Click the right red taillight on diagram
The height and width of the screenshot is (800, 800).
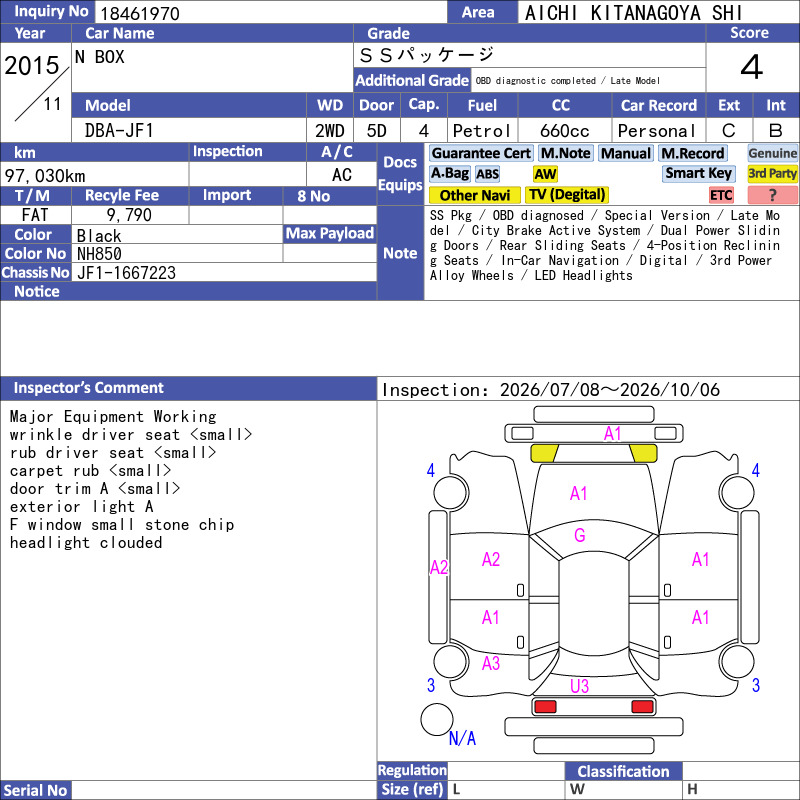click(642, 707)
